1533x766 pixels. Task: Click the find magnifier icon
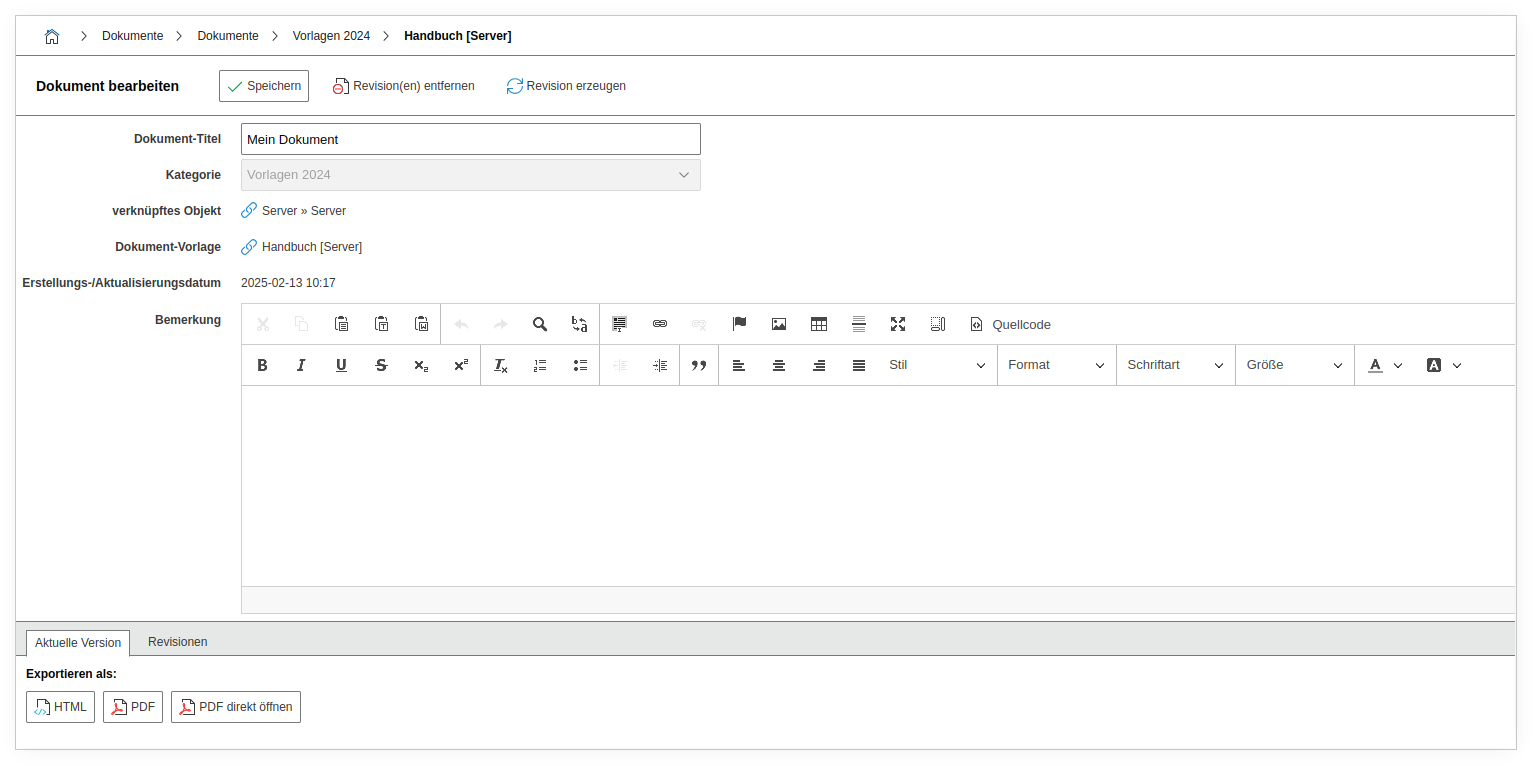[x=540, y=324]
